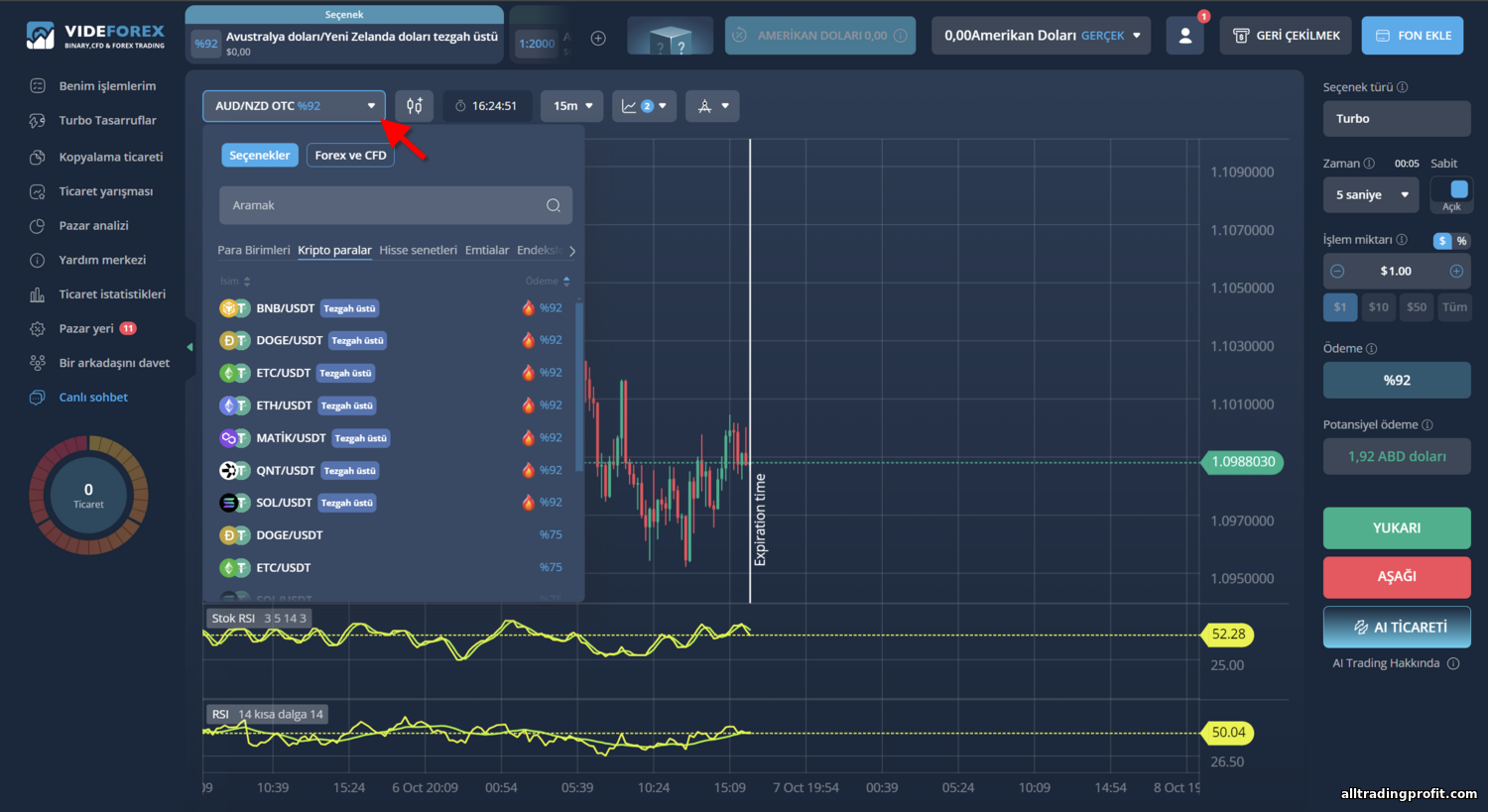Viewport: 1488px width, 812px height.
Task: Open the drawing tools icon
Action: click(712, 106)
